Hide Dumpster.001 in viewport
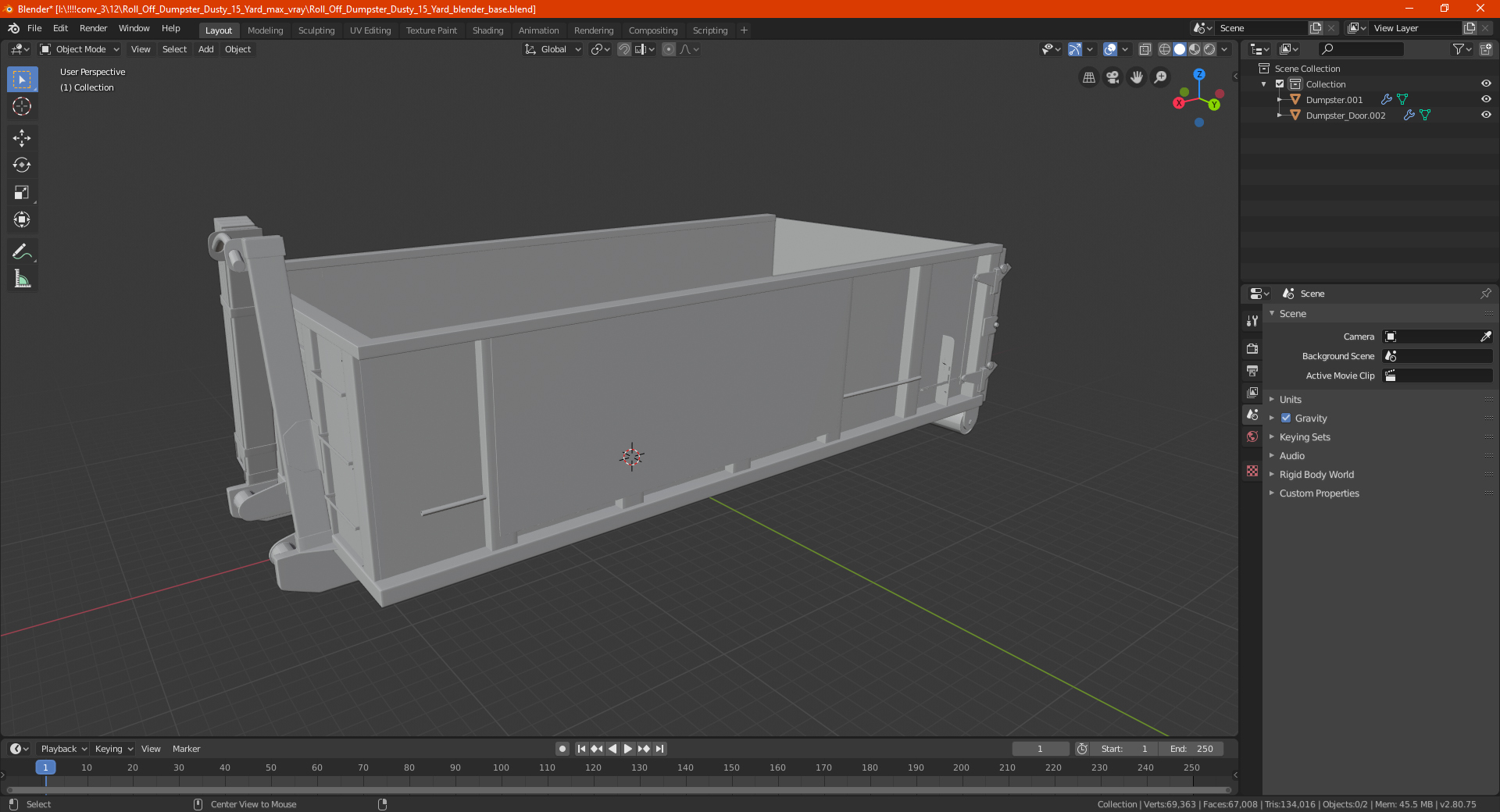The height and width of the screenshot is (812, 1500). 1486,100
